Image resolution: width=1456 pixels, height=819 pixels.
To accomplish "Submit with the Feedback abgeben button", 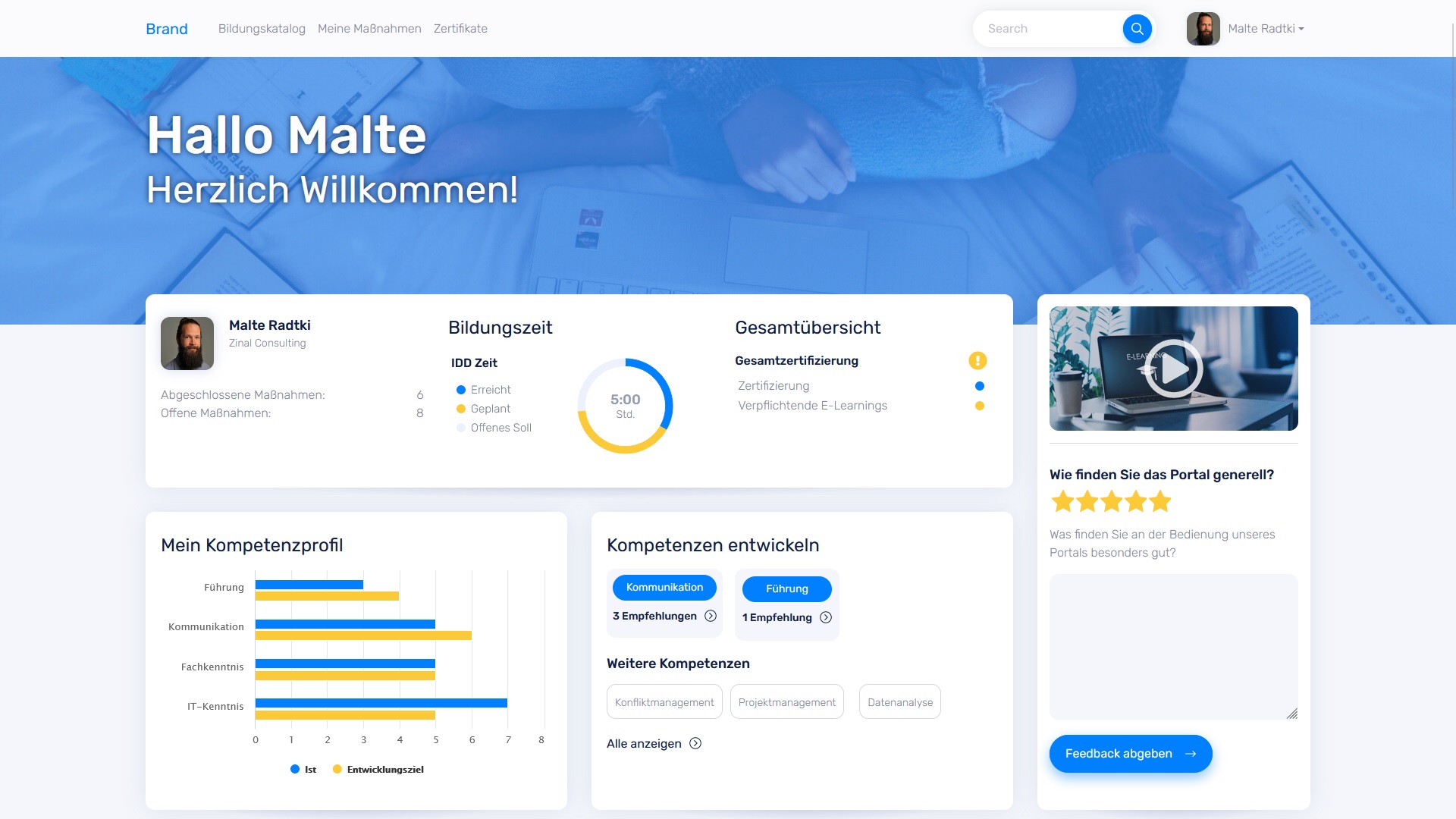I will [1131, 754].
